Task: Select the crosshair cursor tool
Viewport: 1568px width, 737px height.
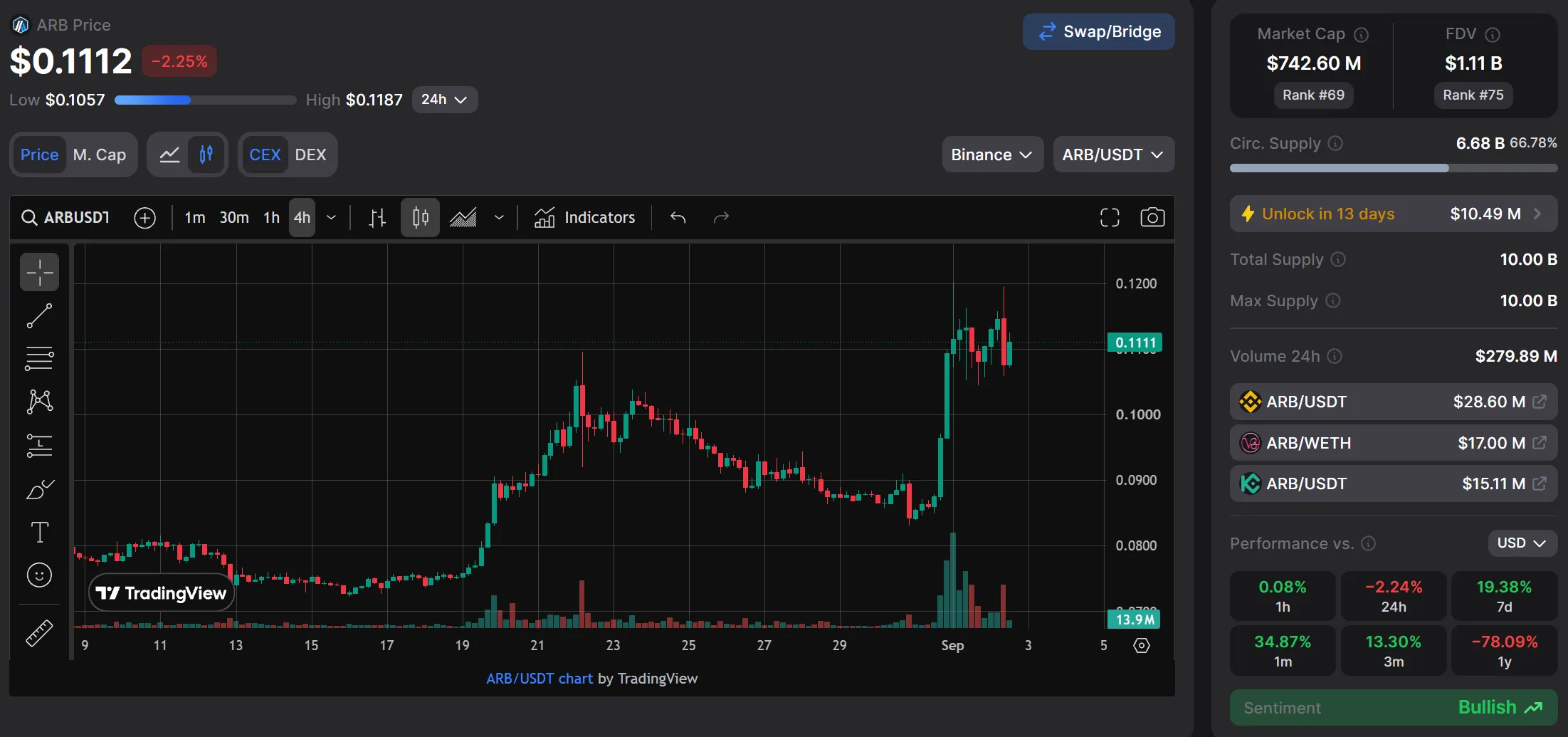Action: click(x=39, y=272)
